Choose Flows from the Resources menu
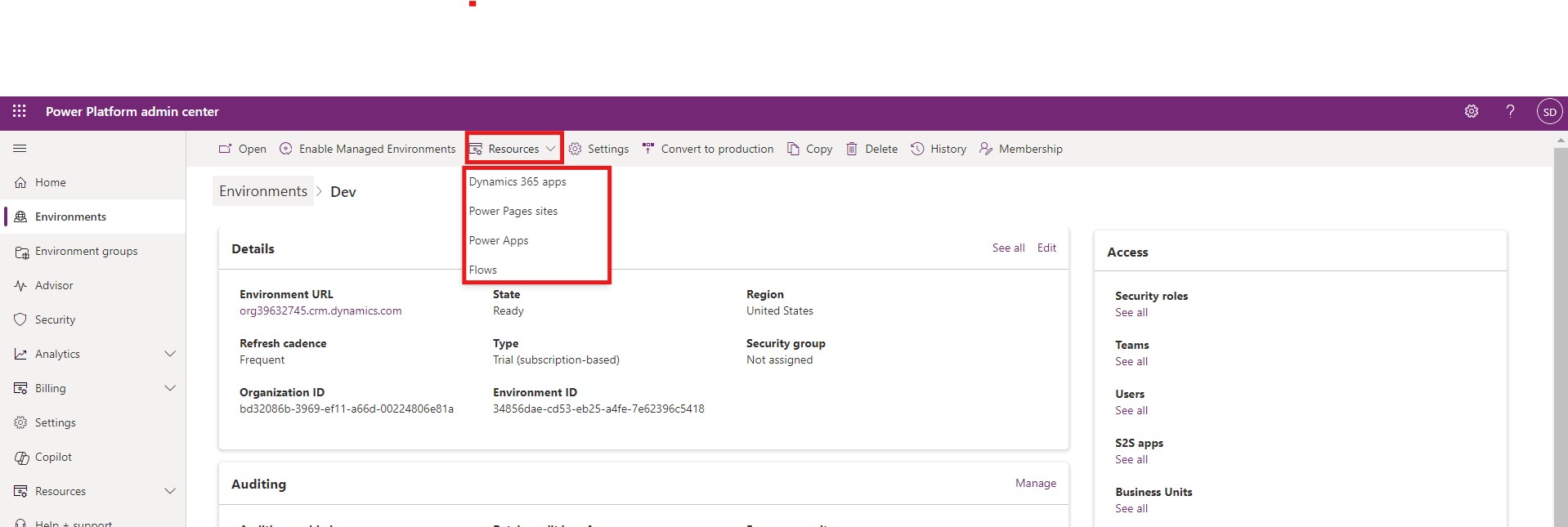1568x527 pixels. (x=483, y=270)
